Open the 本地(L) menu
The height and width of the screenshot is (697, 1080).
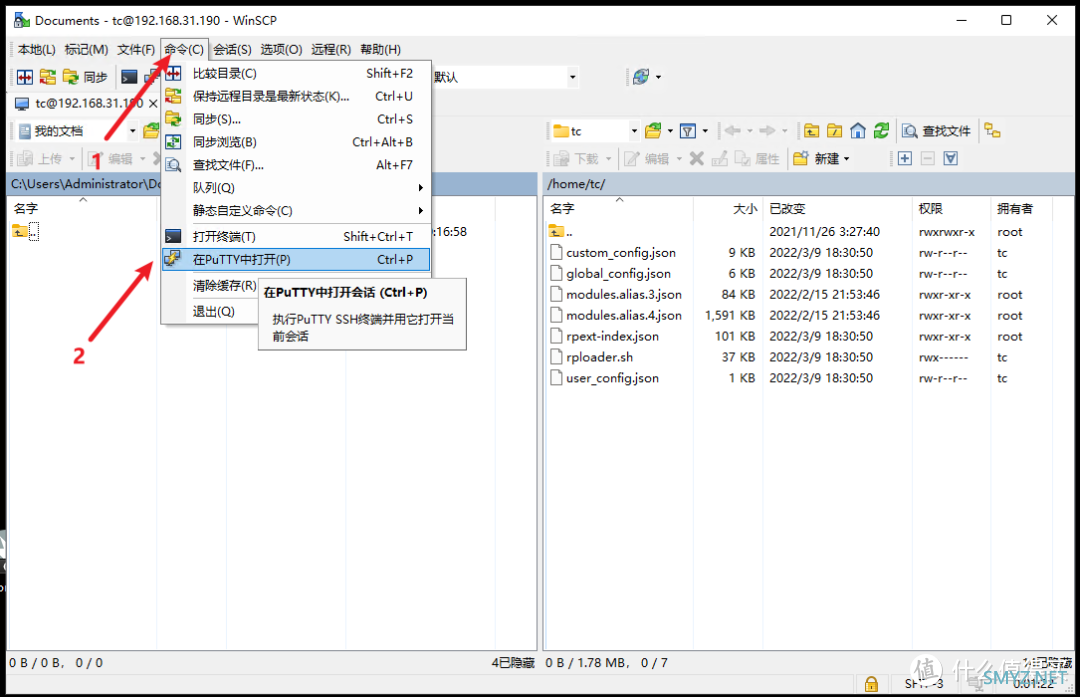point(37,50)
